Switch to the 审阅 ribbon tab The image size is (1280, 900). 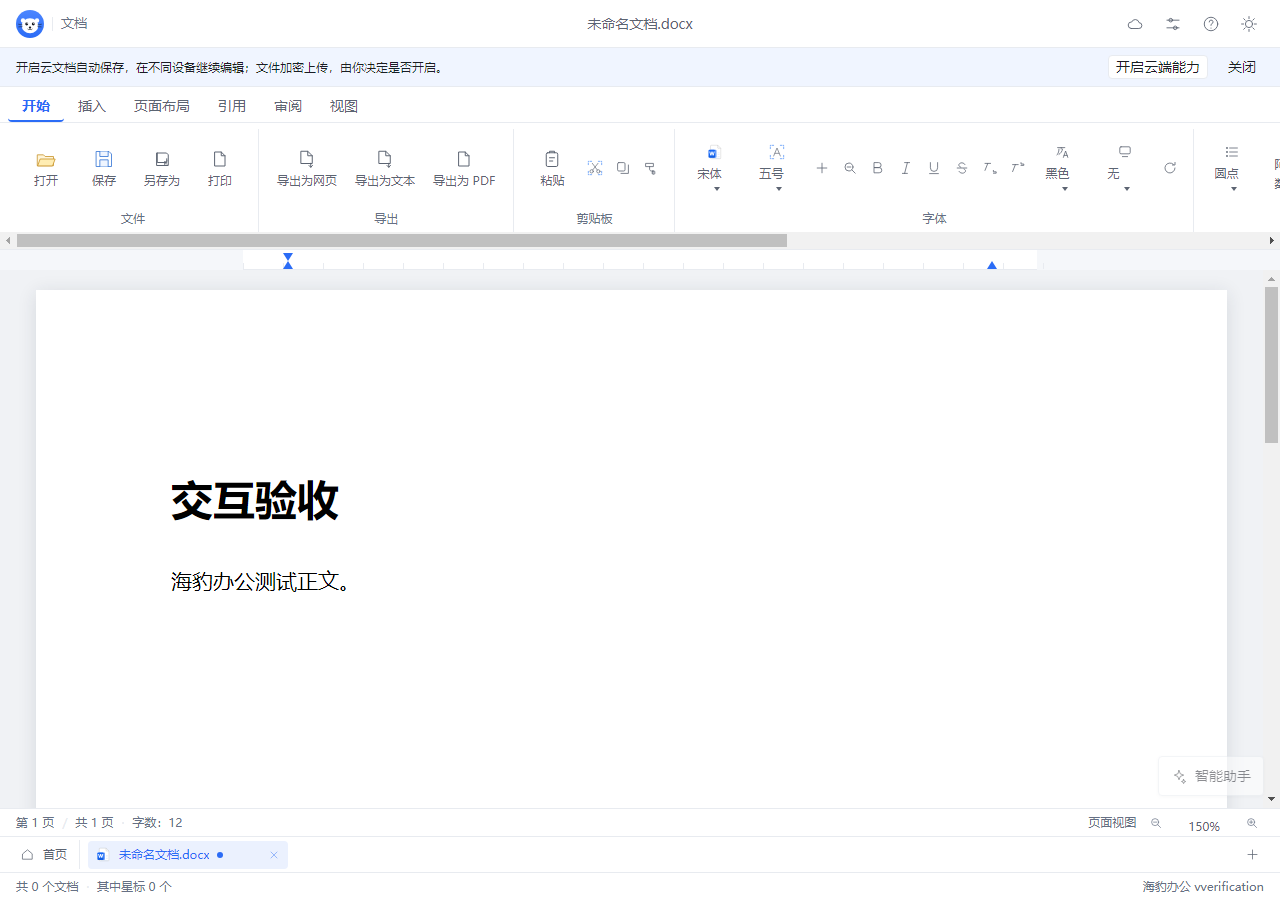(288, 106)
